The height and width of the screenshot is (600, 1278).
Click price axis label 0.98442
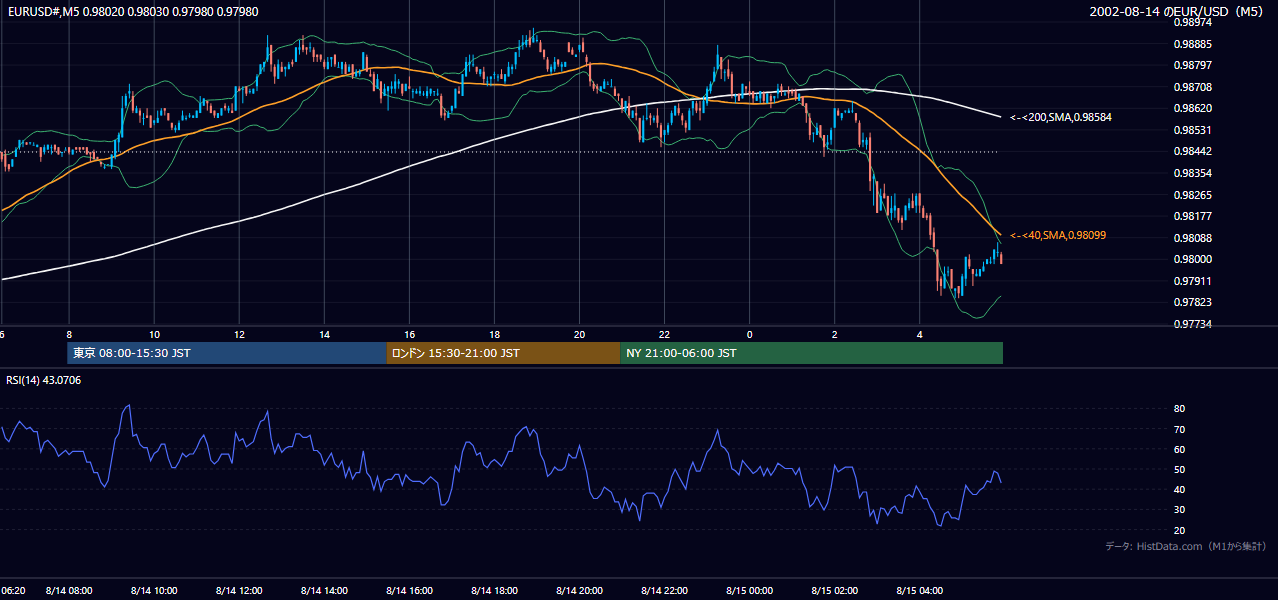[1192, 151]
